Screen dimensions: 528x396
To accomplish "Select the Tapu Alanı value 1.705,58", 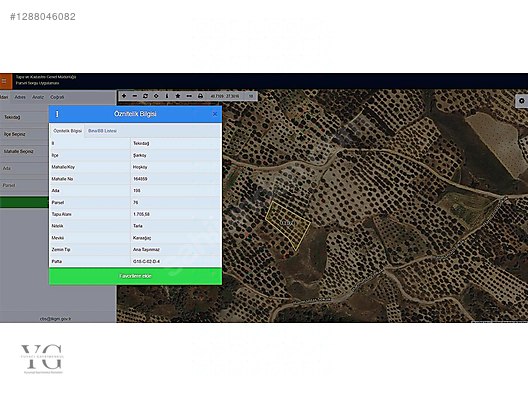I will (x=141, y=214).
